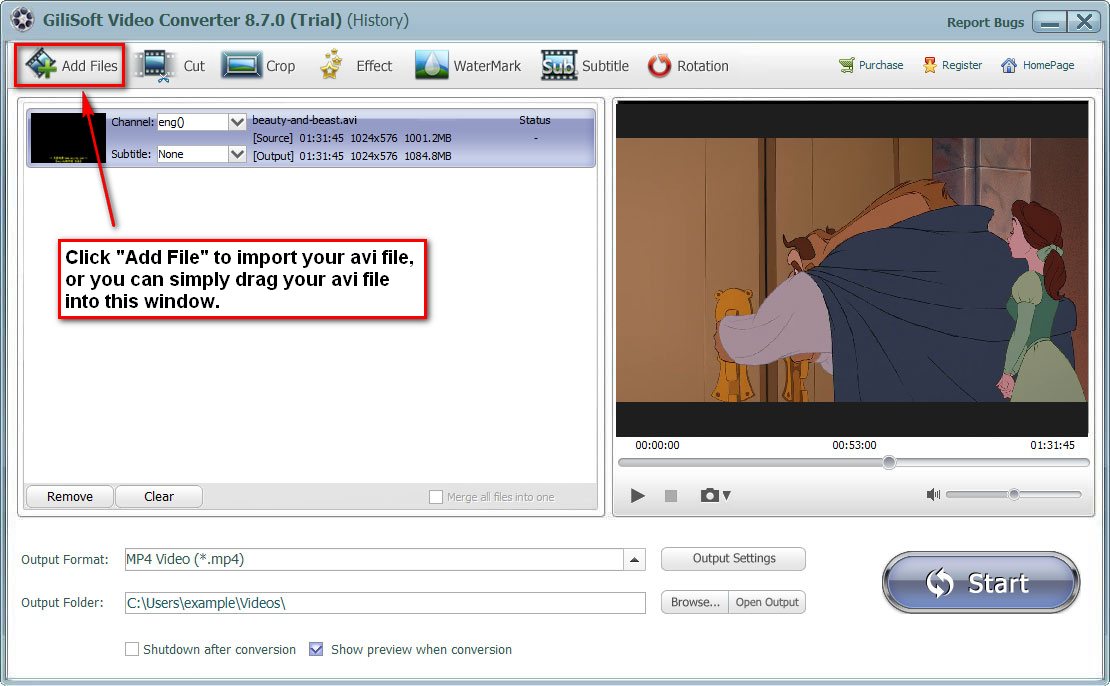Uncheck Show preview when conversion
Screen dimensions: 1110x686
(x=316, y=649)
